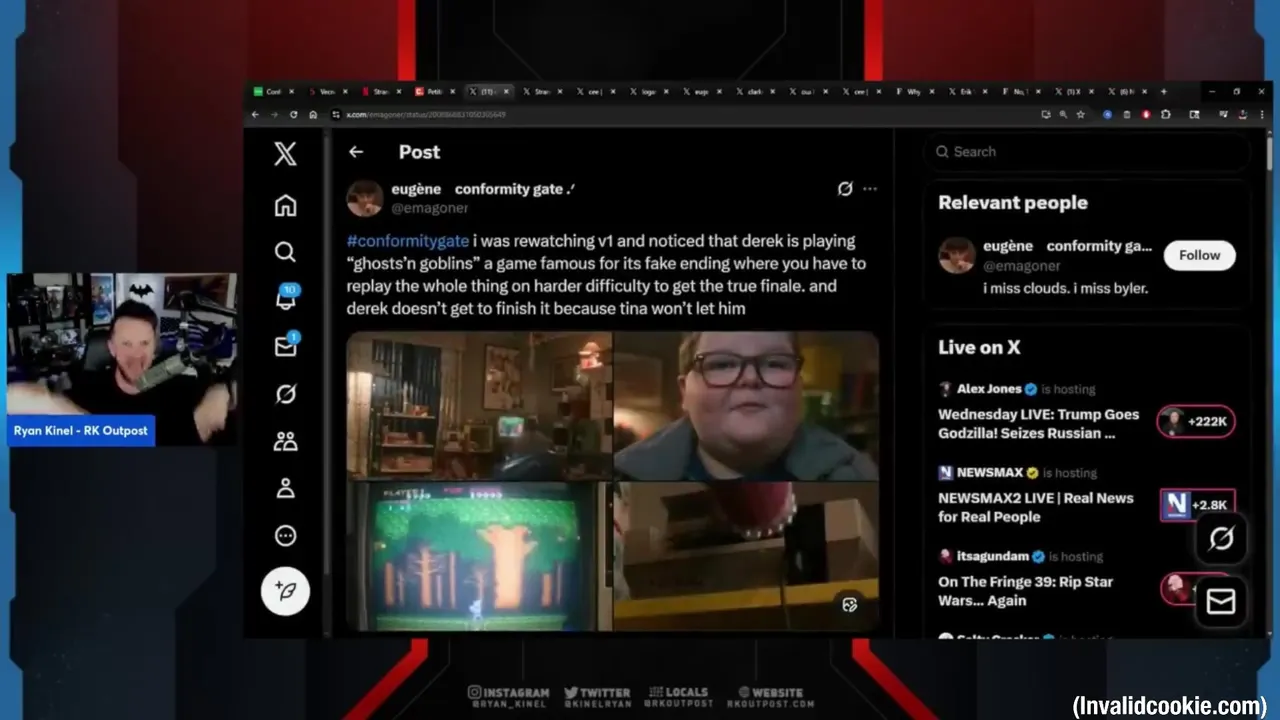The height and width of the screenshot is (720, 1280).
Task: Click the browser forward arrow
Action: [x=274, y=115]
